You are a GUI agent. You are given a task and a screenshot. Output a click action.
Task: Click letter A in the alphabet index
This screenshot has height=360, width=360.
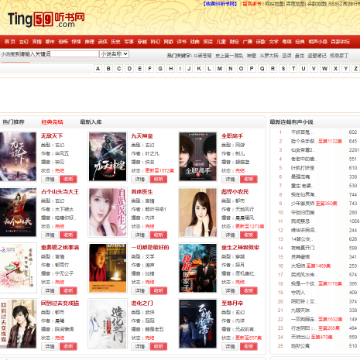coord(98,69)
